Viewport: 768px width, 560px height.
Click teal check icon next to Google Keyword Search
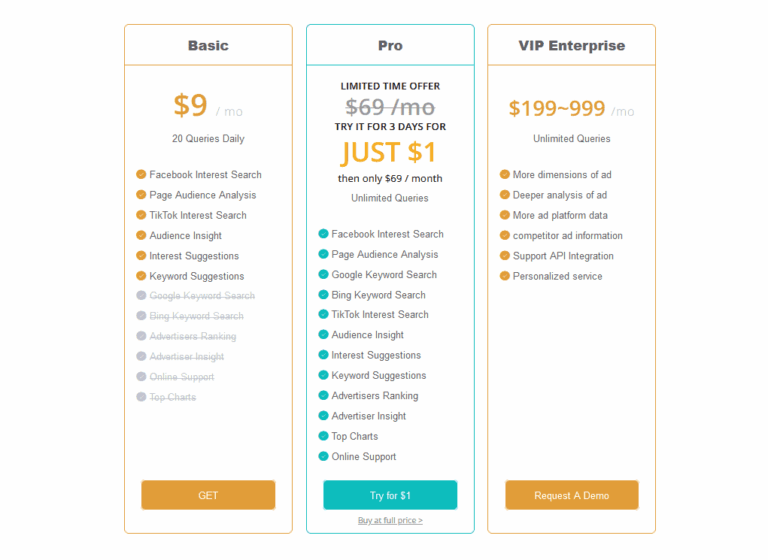(323, 274)
